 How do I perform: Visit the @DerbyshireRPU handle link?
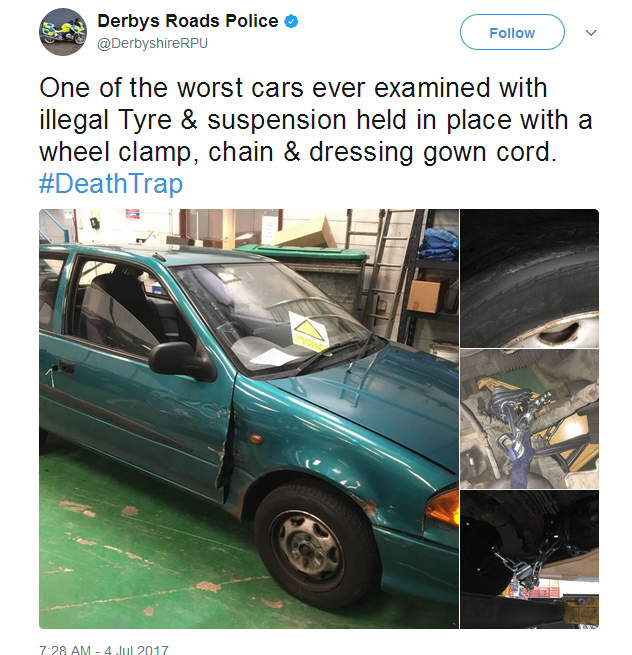152,43
